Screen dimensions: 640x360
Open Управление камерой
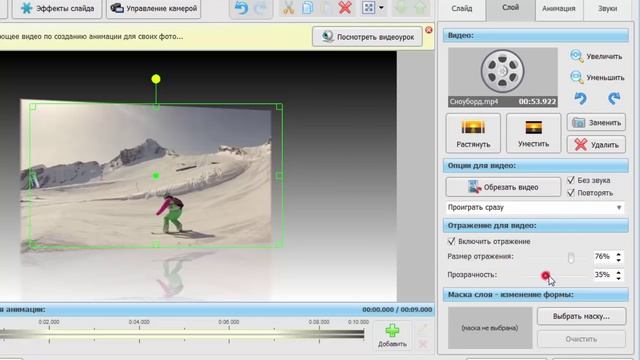pos(154,8)
